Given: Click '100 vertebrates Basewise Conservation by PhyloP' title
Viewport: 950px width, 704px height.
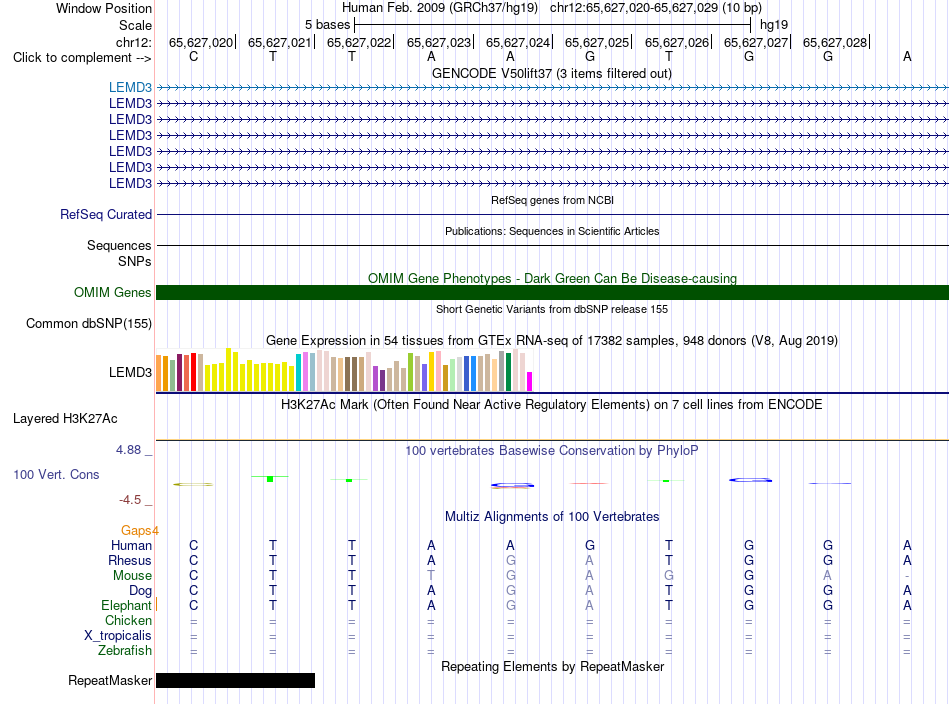Looking at the screenshot, I should click(552, 451).
